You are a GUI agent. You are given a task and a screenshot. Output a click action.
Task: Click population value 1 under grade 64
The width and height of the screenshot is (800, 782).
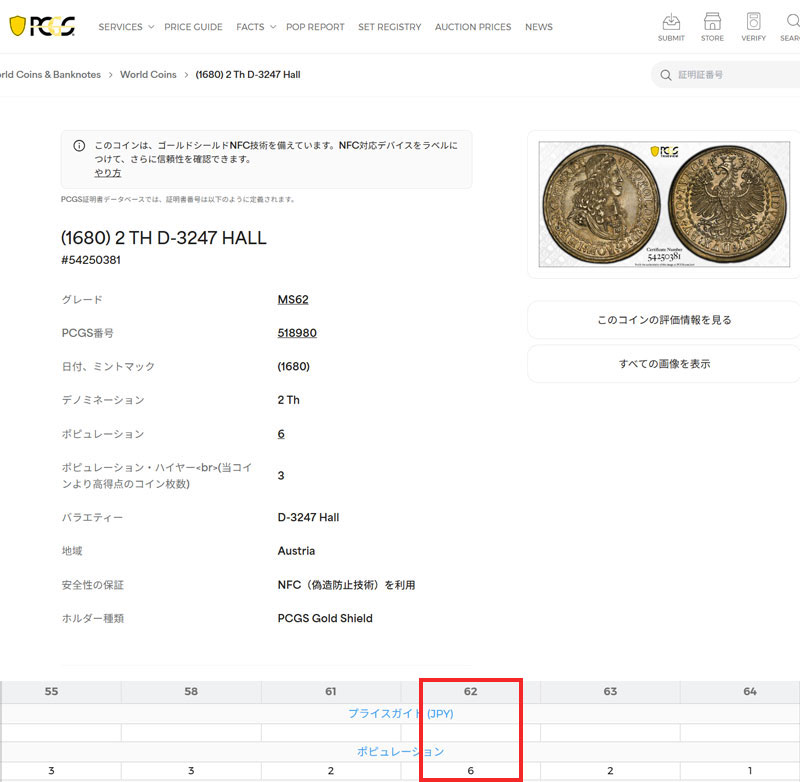[x=749, y=771]
